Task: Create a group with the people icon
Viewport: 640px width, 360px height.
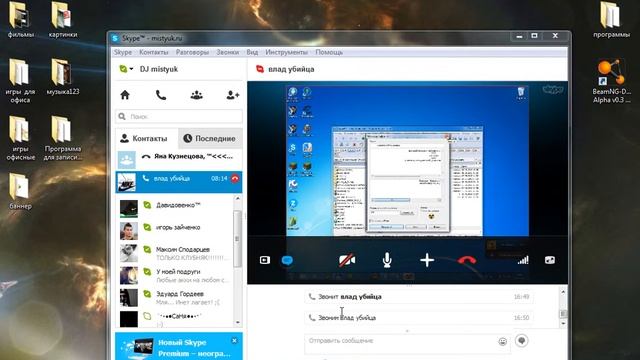Action: [197, 95]
